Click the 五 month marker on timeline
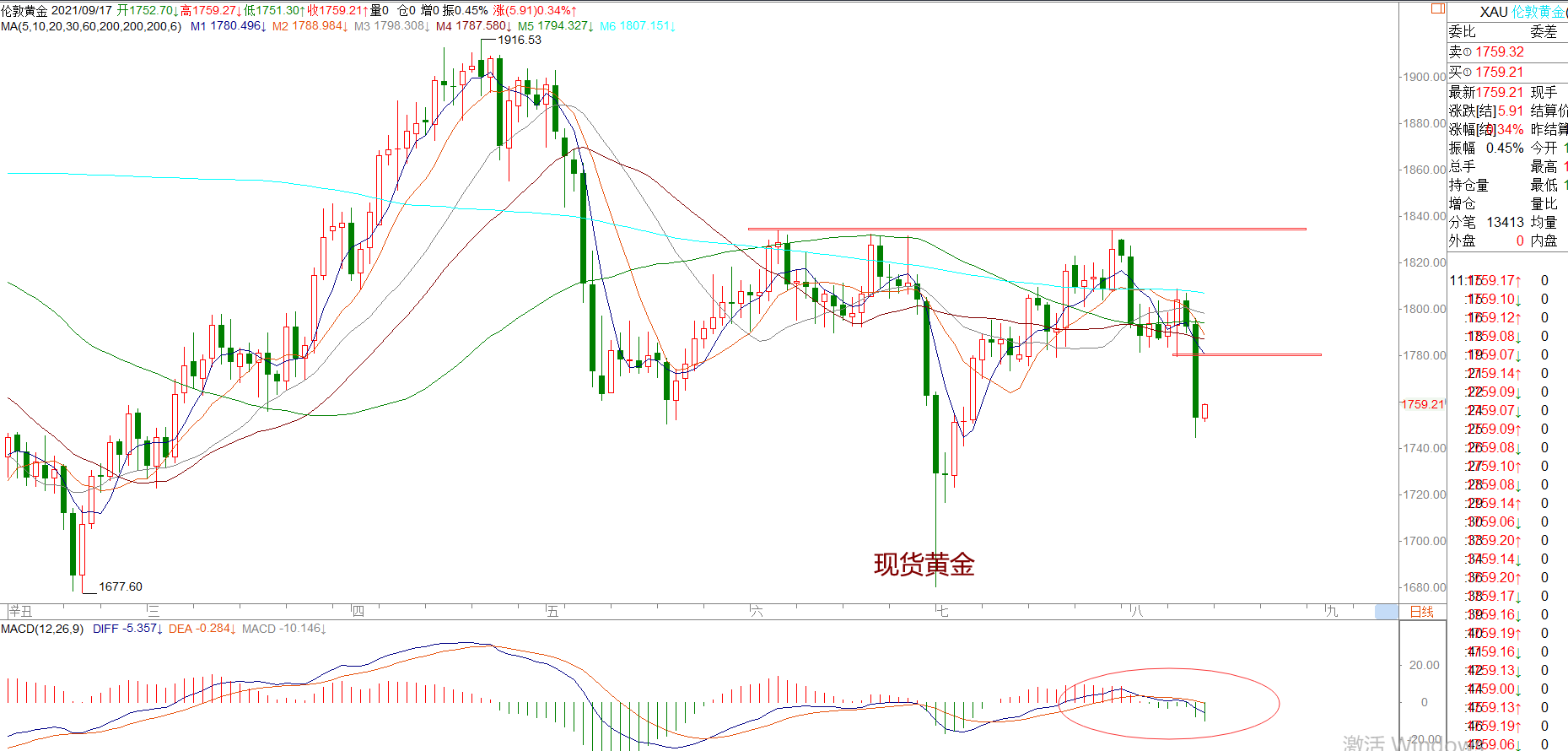This screenshot has height=751, width=1568. [552, 611]
